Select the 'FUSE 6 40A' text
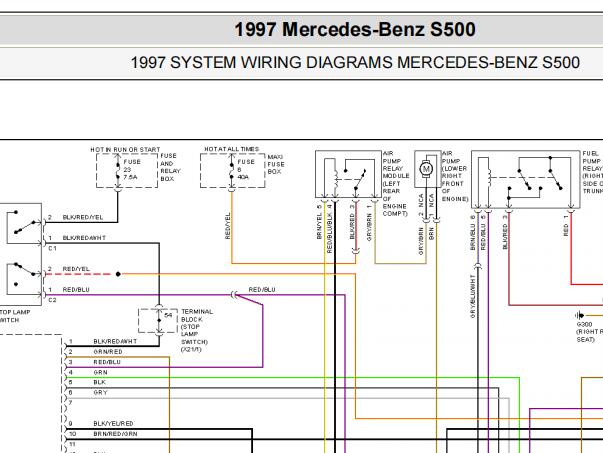Image resolution: width=603 pixels, height=453 pixels. [x=246, y=169]
